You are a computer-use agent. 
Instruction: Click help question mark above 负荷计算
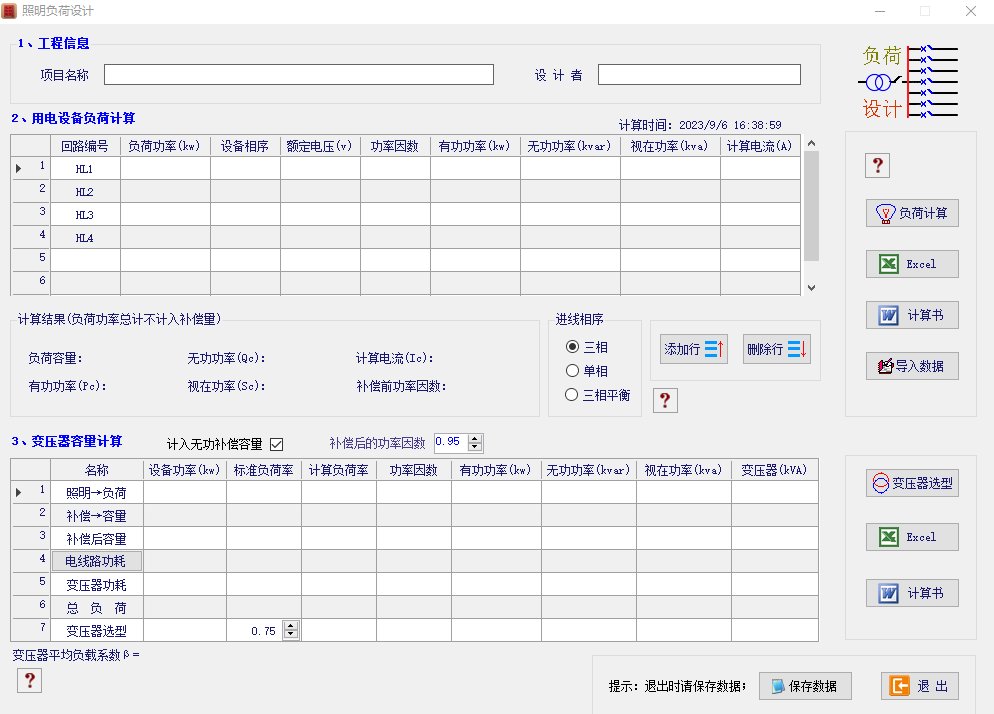[877, 166]
